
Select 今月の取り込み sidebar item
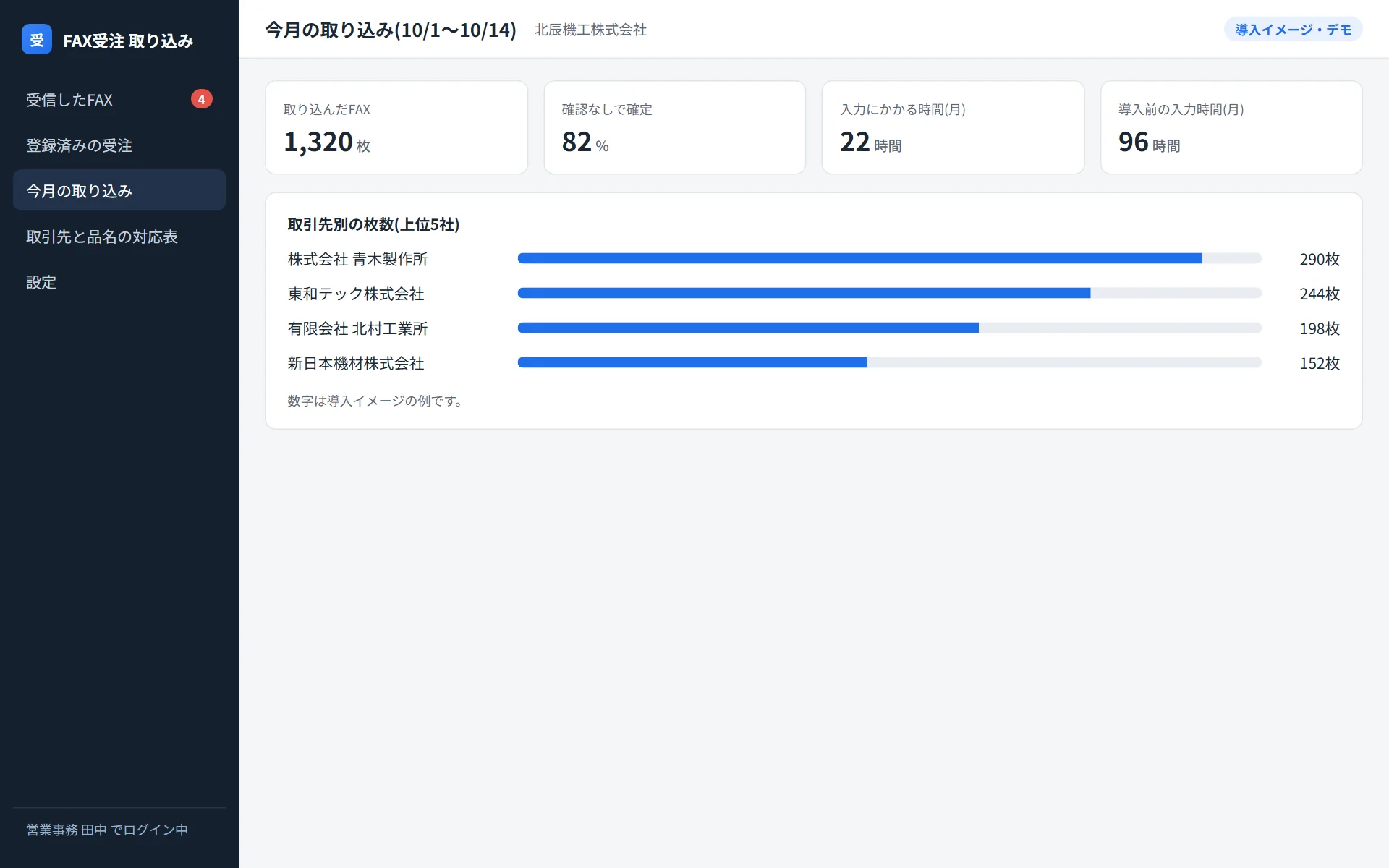point(119,190)
